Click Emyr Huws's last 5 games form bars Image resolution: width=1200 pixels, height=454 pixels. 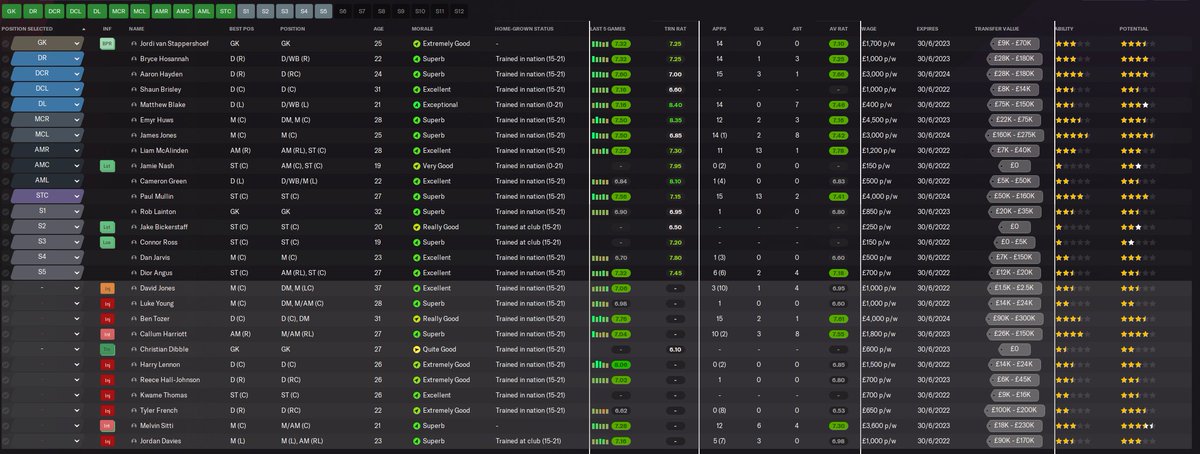tap(599, 120)
